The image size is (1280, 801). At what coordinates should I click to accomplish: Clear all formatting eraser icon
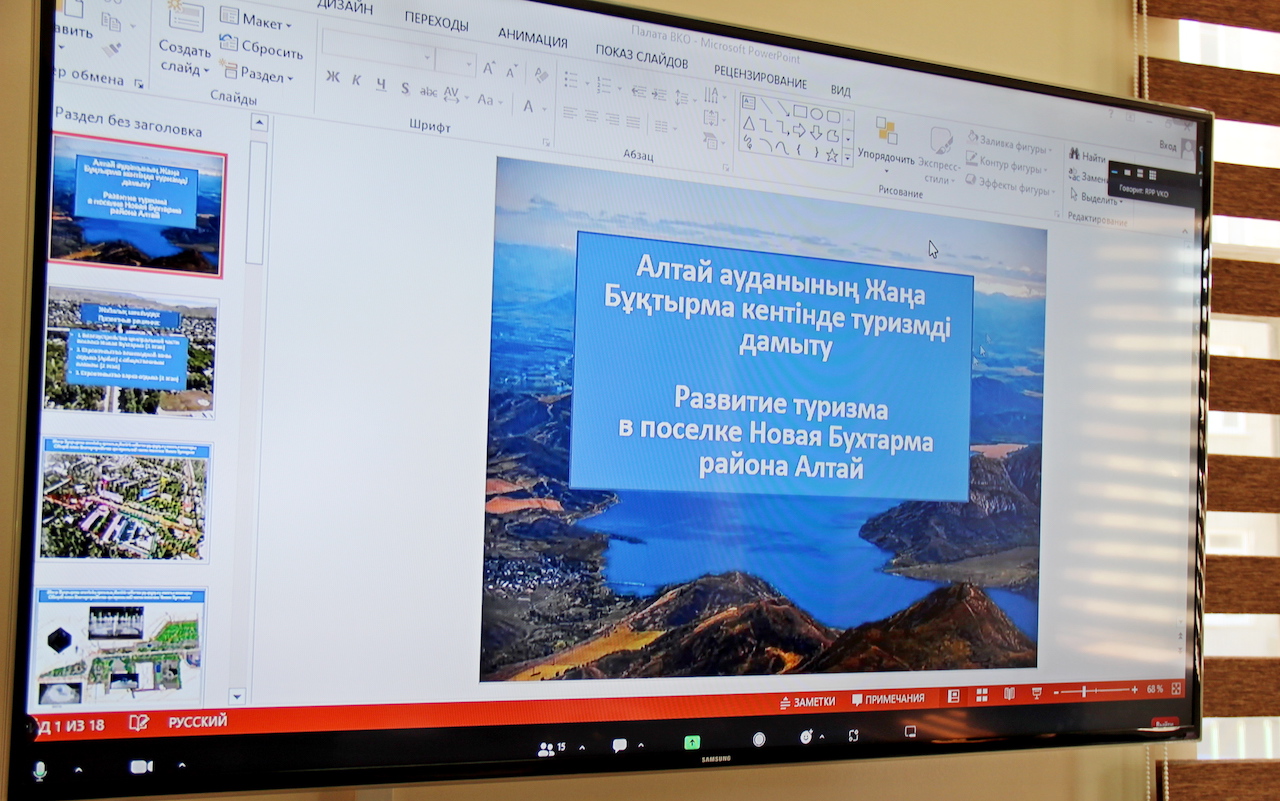(541, 75)
